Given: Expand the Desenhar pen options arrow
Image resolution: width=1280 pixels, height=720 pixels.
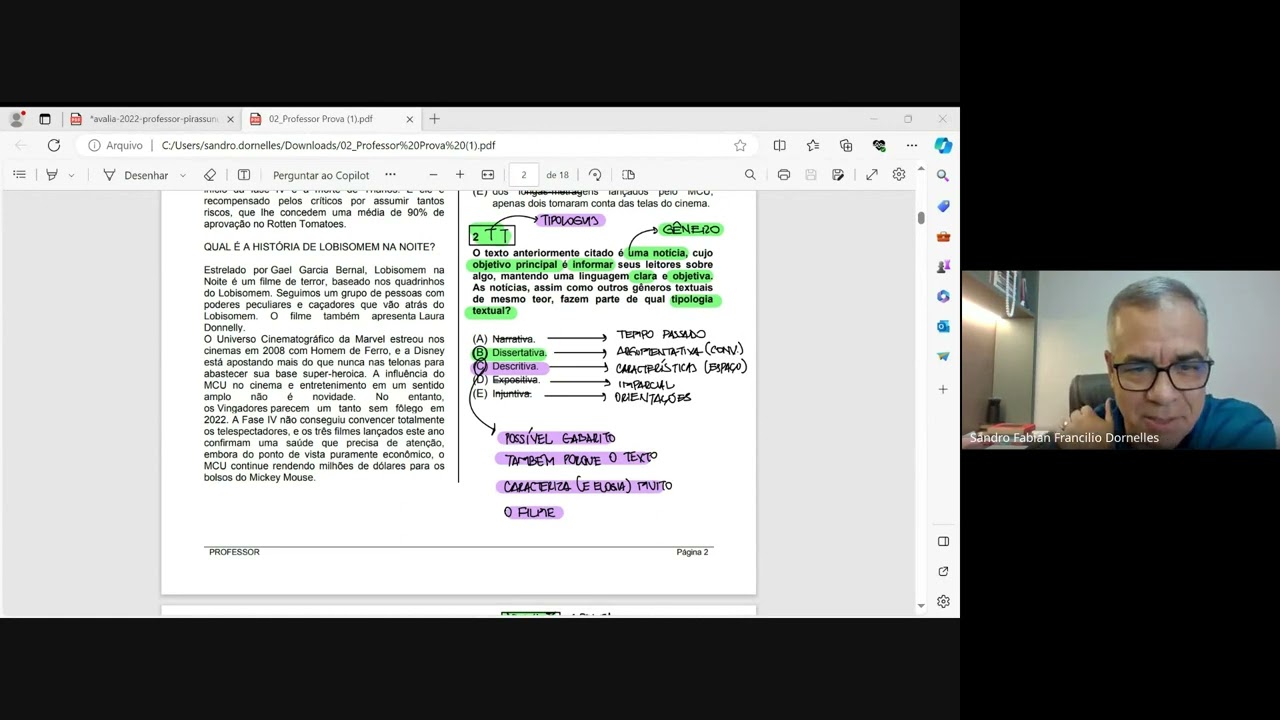Looking at the screenshot, I should pos(183,175).
